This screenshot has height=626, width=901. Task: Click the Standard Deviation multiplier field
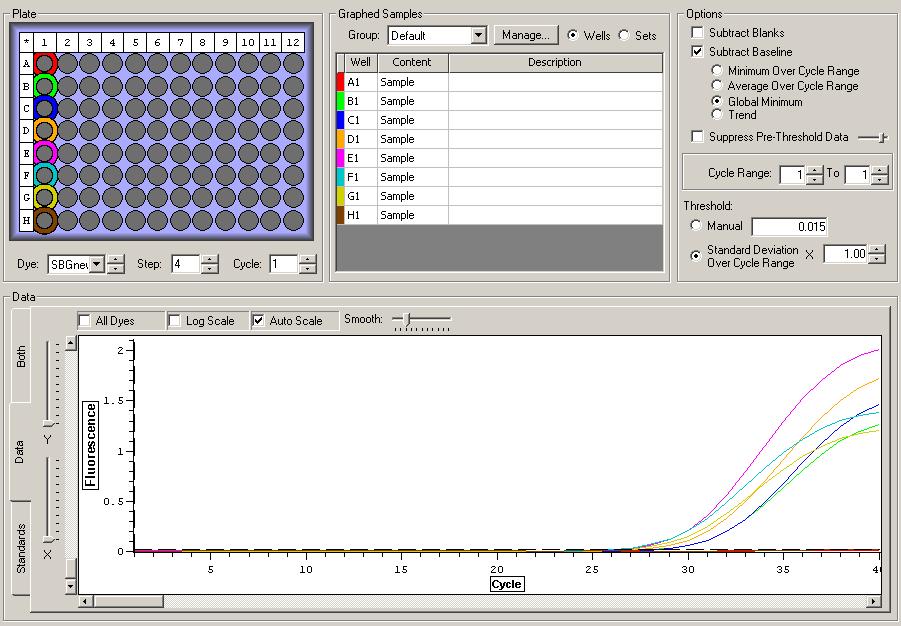pyautogui.click(x=845, y=254)
